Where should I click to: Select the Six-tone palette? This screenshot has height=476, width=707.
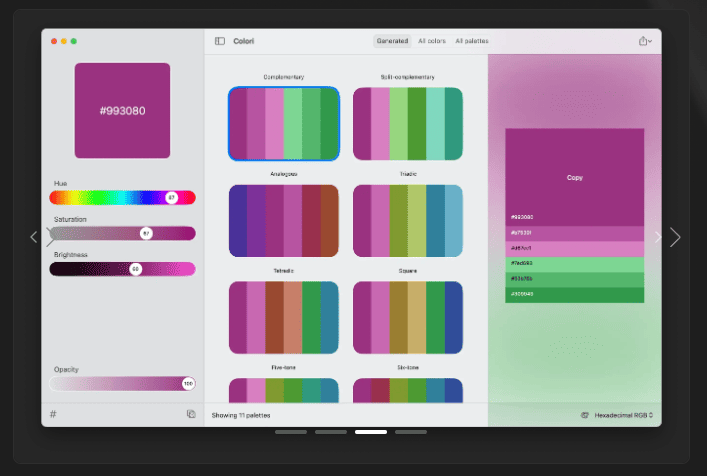point(408,390)
